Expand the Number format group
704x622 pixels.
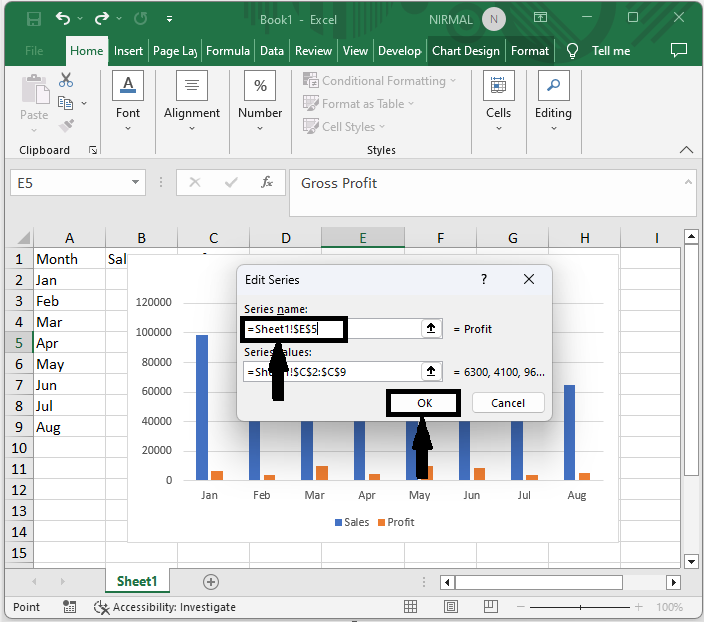click(x=260, y=100)
